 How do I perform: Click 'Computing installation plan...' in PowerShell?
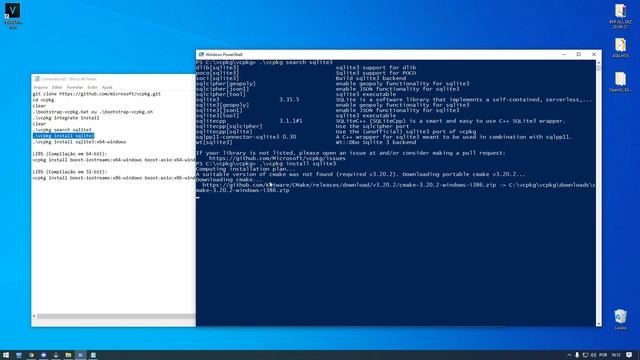[x=246, y=169]
